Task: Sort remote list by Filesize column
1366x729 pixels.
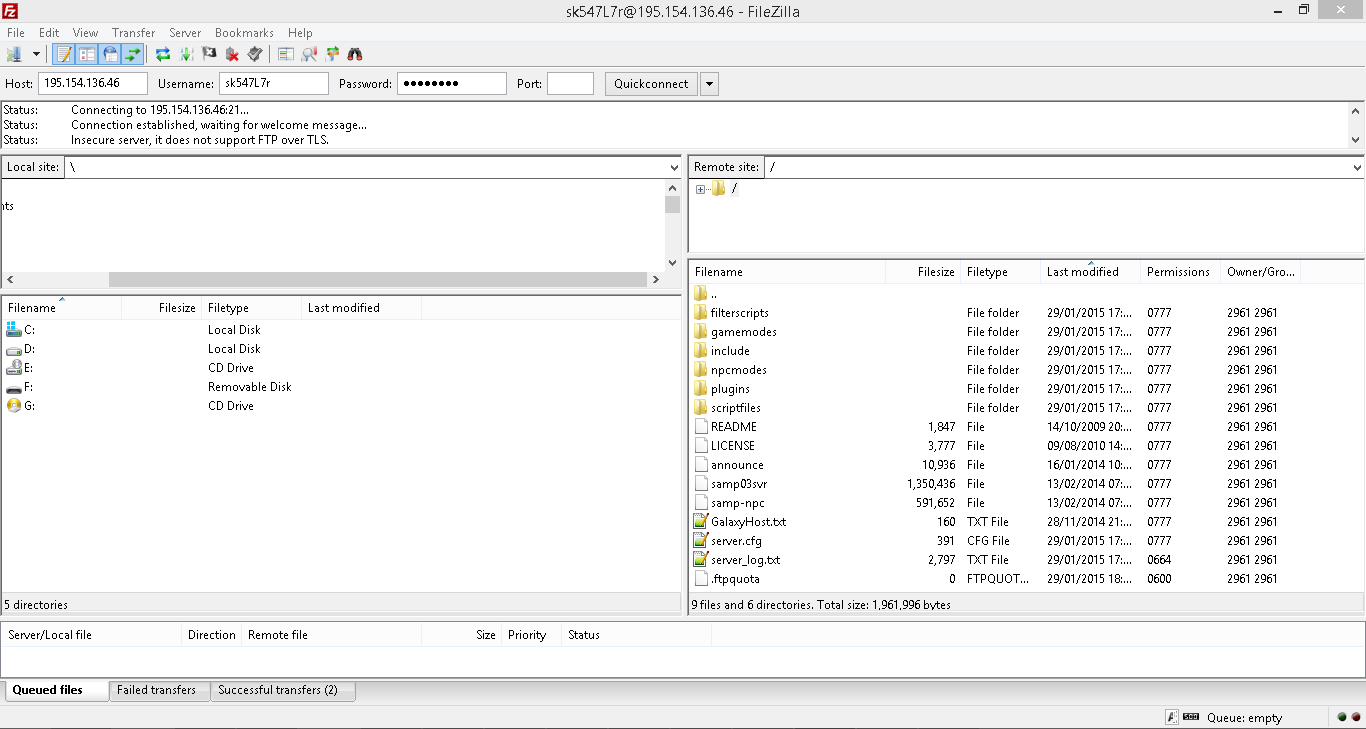Action: pyautogui.click(x=923, y=272)
